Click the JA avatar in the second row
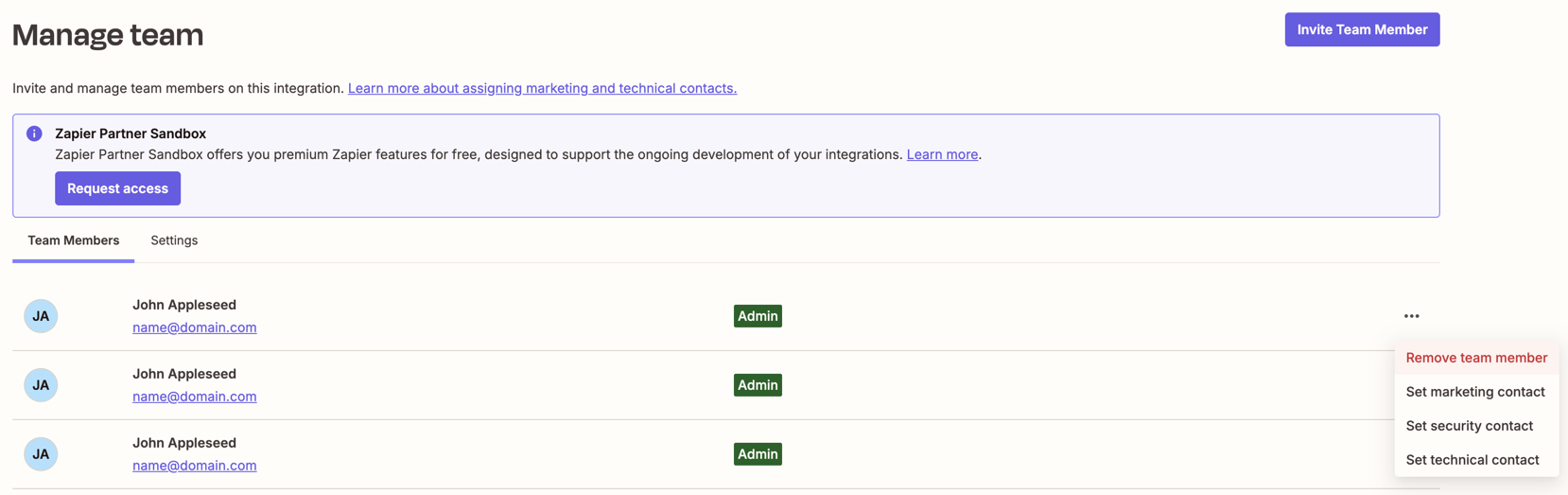The width and height of the screenshot is (1568, 495). tap(41, 385)
